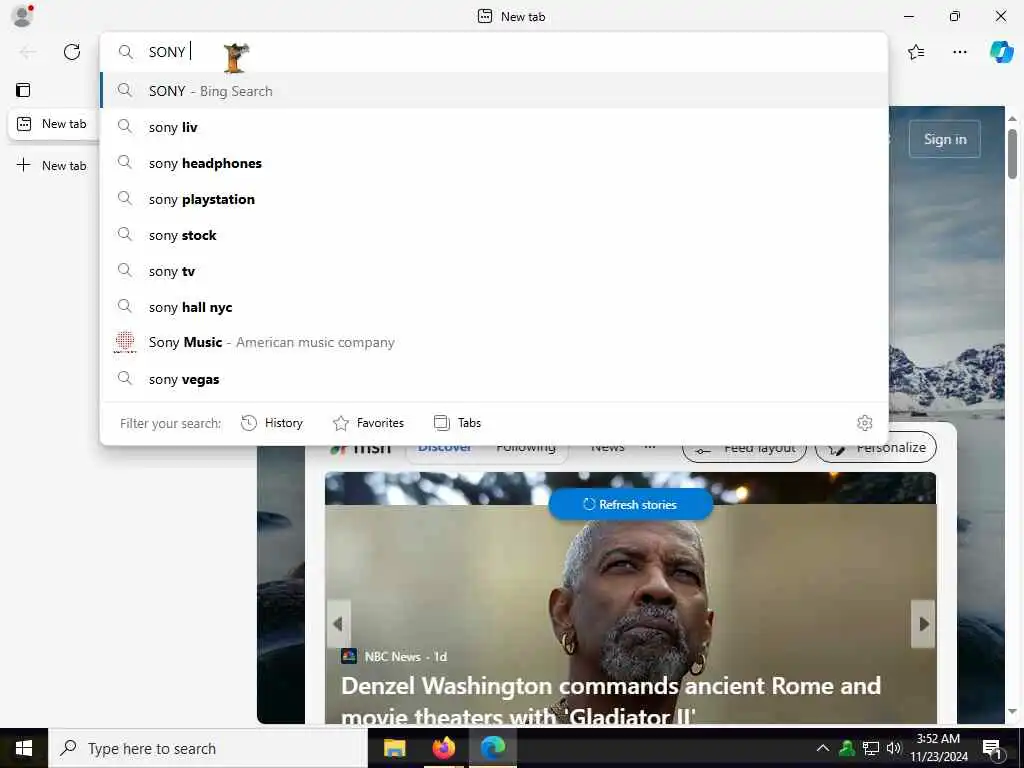Choose the sony liv suggestion
1024x768 pixels.
coord(494,127)
